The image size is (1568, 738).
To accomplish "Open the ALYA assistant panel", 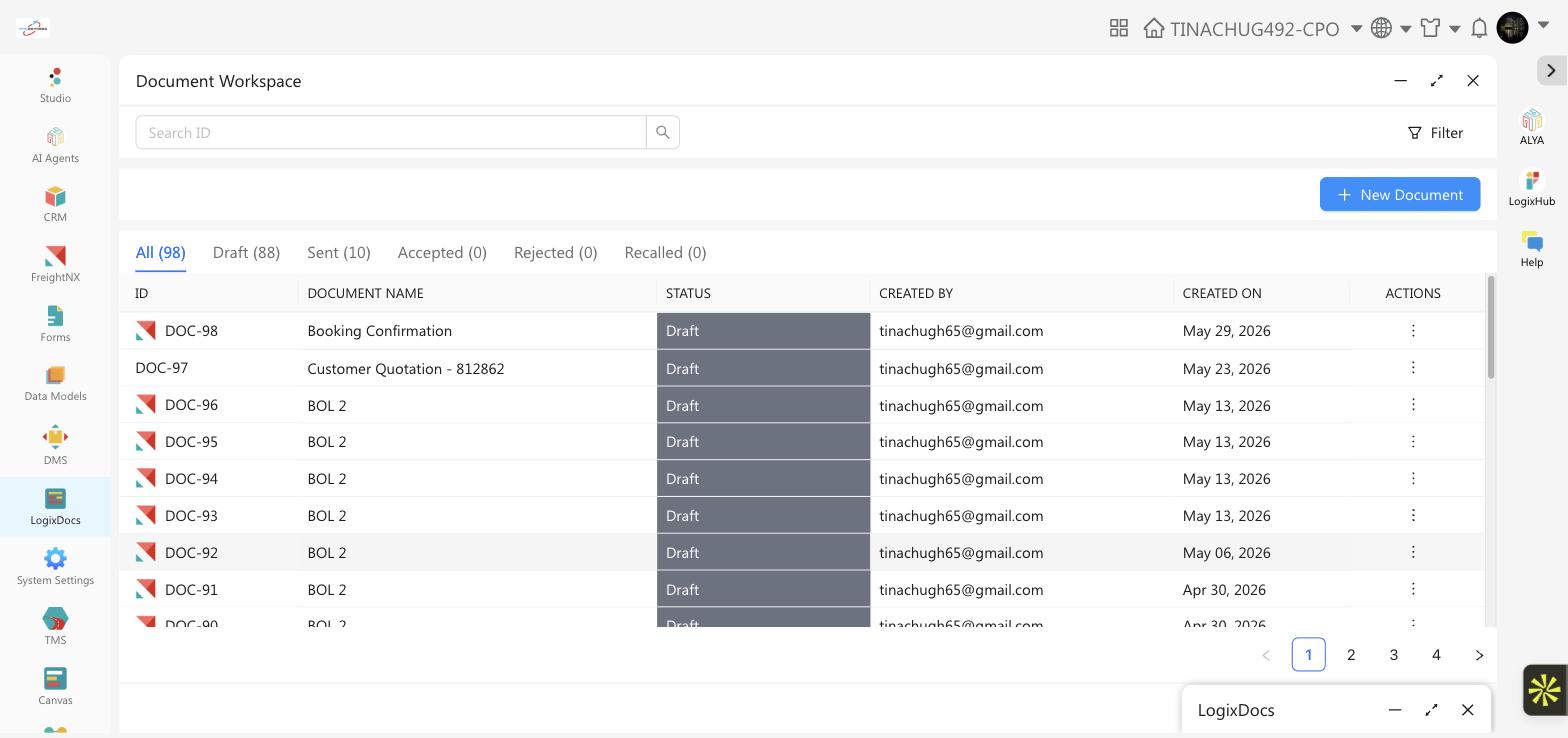I will [1532, 128].
